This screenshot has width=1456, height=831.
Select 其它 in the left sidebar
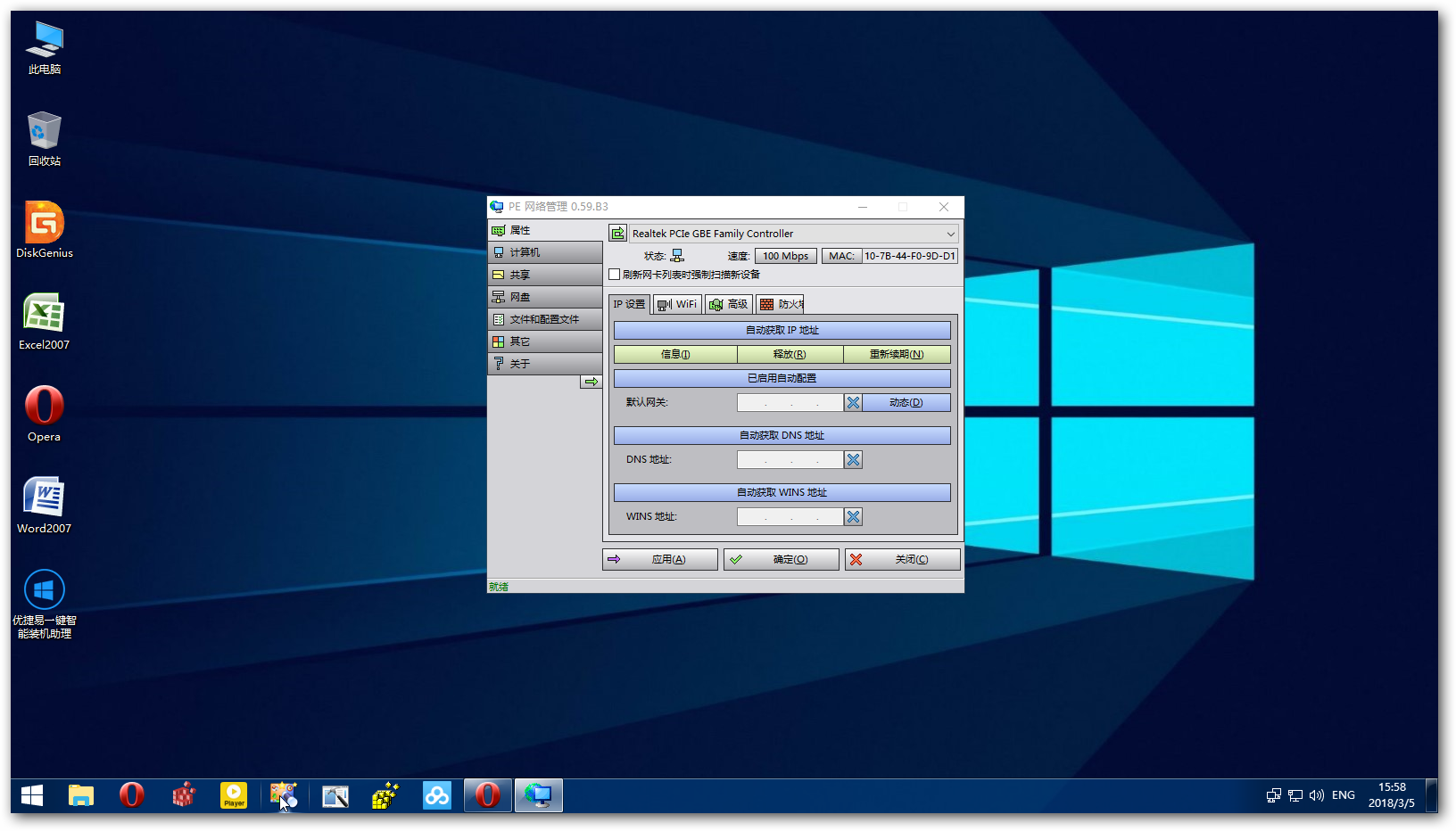(x=545, y=341)
